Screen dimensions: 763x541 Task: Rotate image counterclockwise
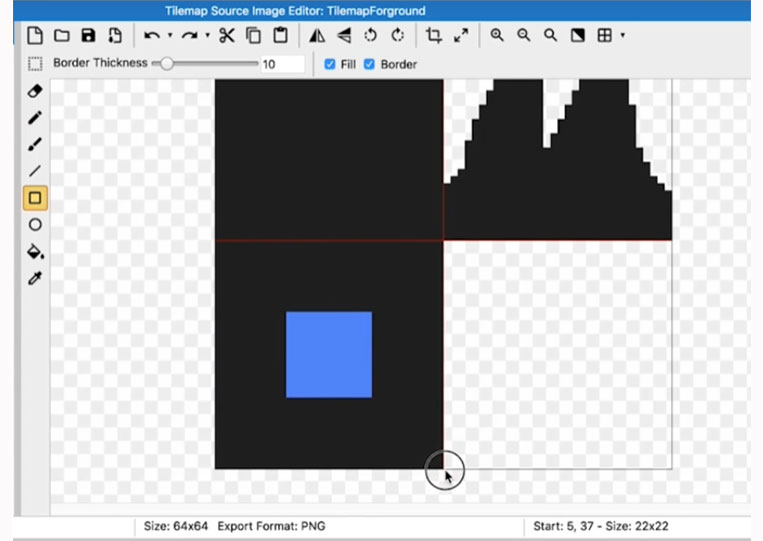[x=371, y=36]
